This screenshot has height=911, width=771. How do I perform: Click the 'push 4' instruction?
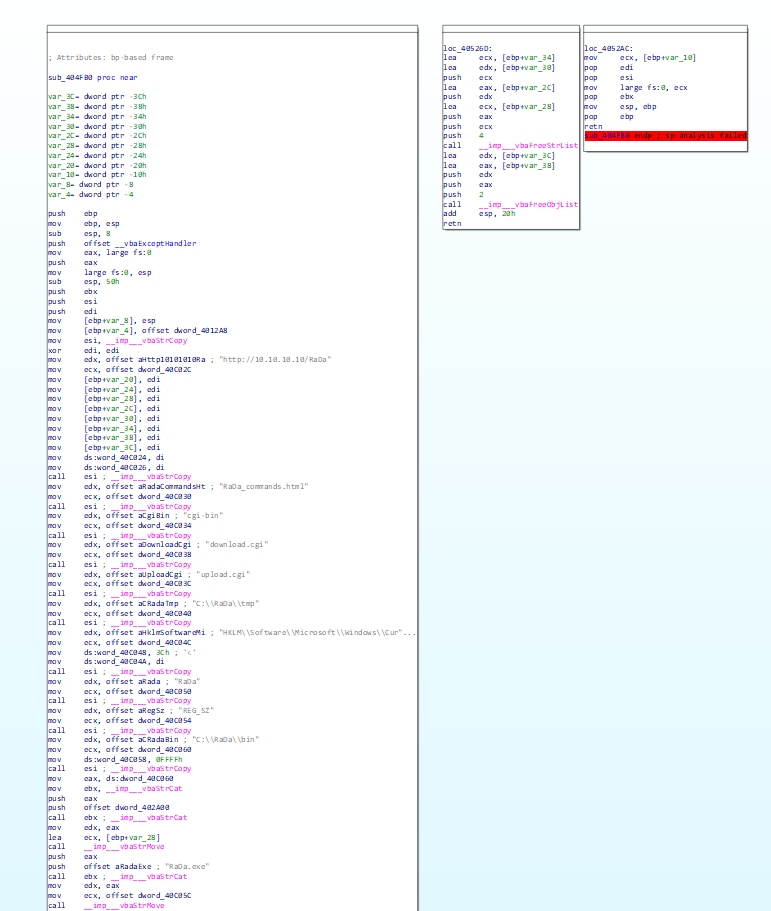[x=464, y=135]
